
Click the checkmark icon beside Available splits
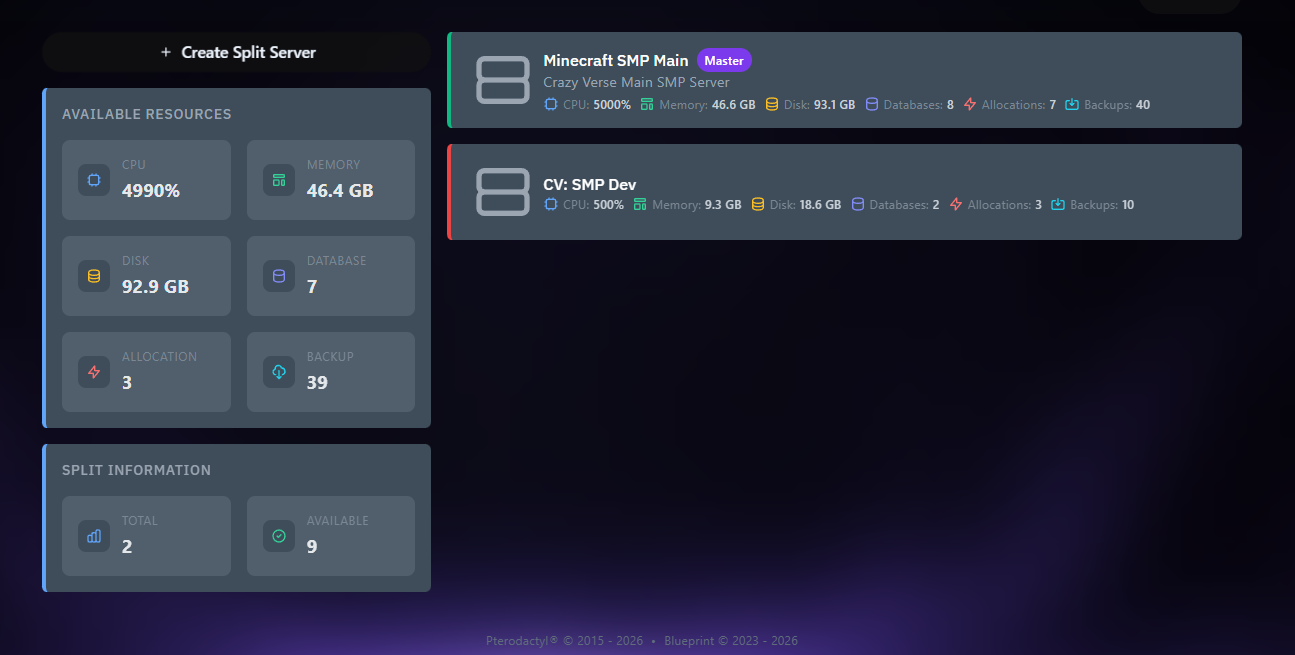(x=279, y=536)
